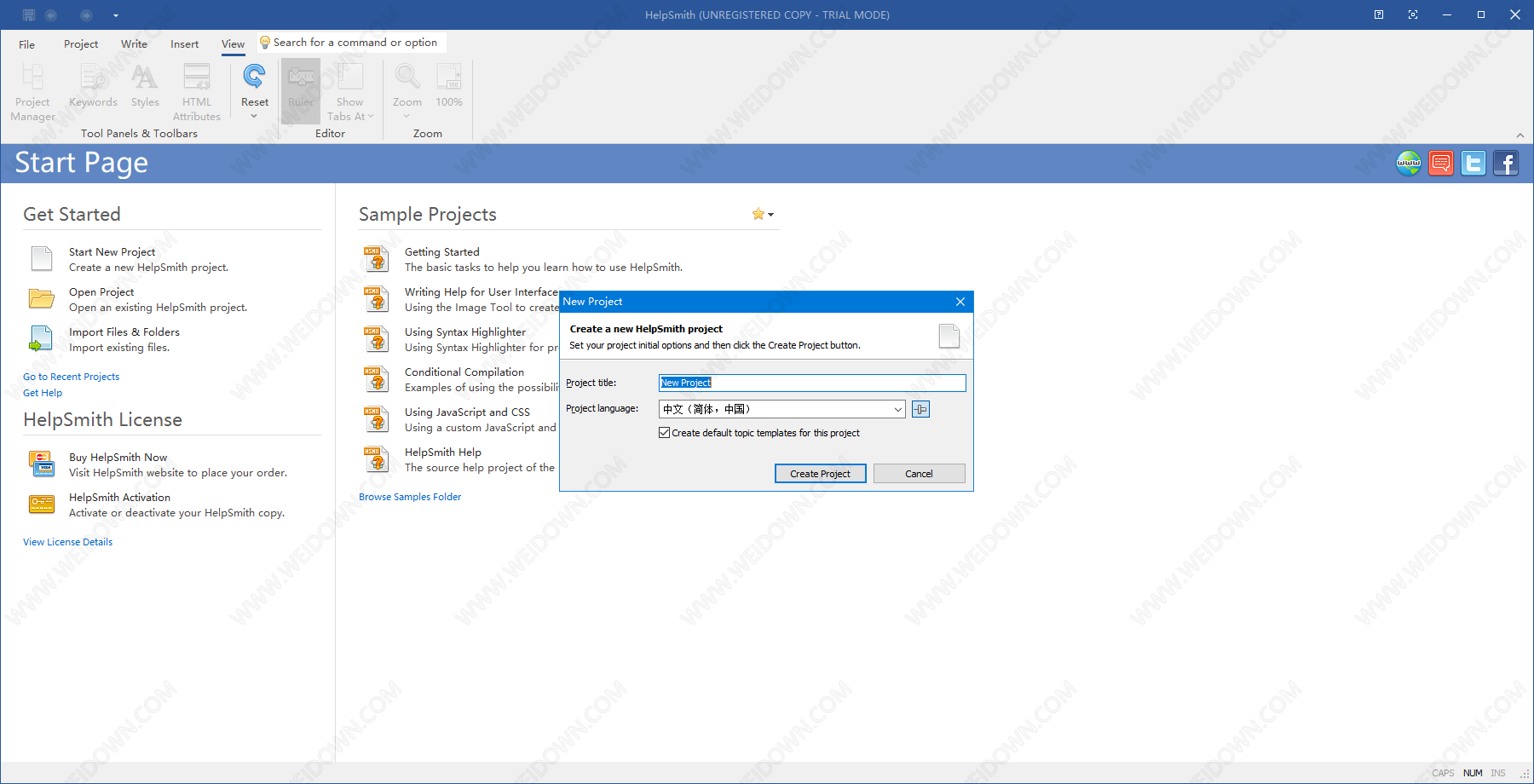Open the Customize Quick Access Toolbar arrow

tap(116, 15)
